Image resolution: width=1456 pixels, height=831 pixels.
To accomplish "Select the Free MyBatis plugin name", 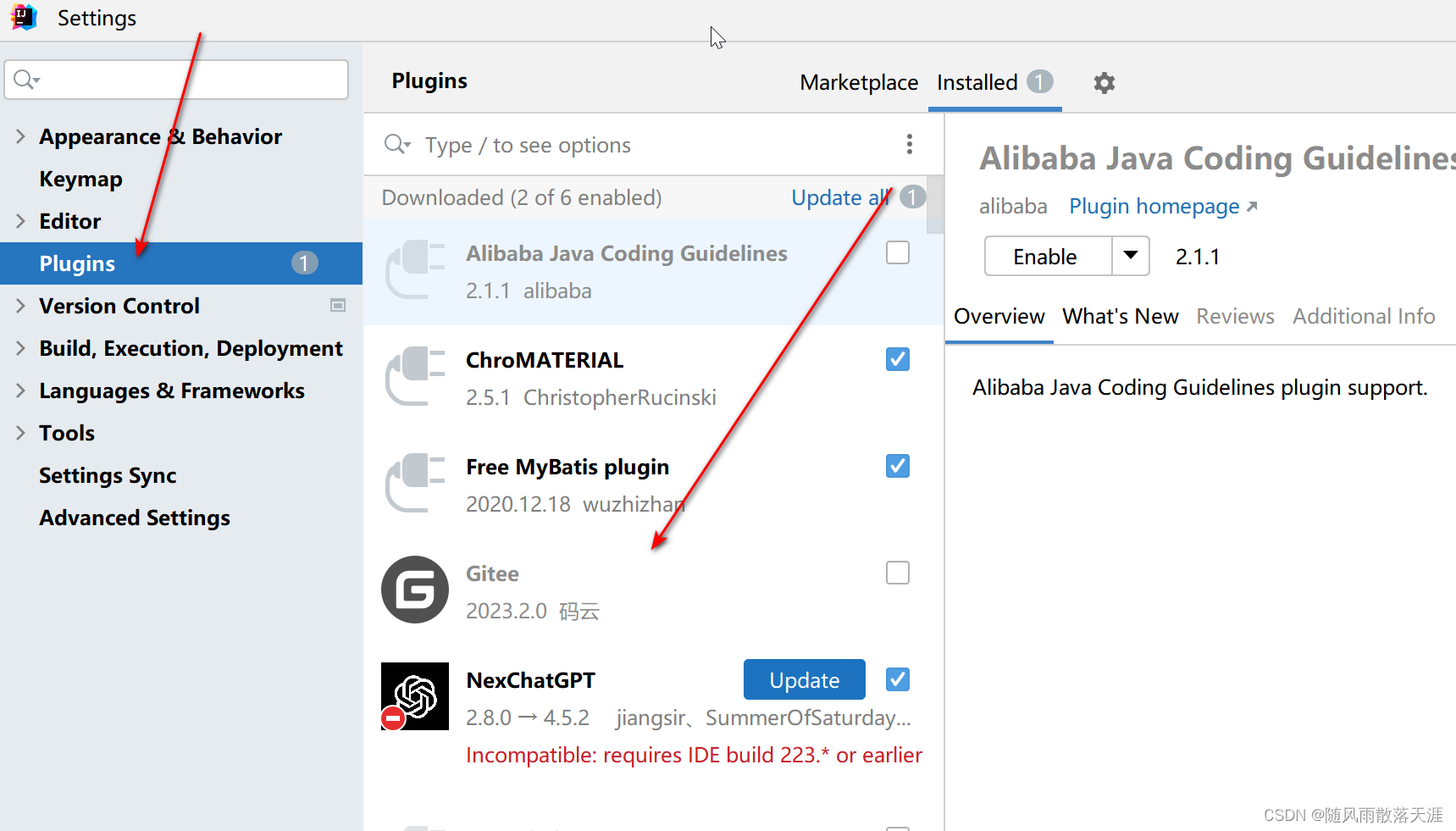I will click(567, 467).
